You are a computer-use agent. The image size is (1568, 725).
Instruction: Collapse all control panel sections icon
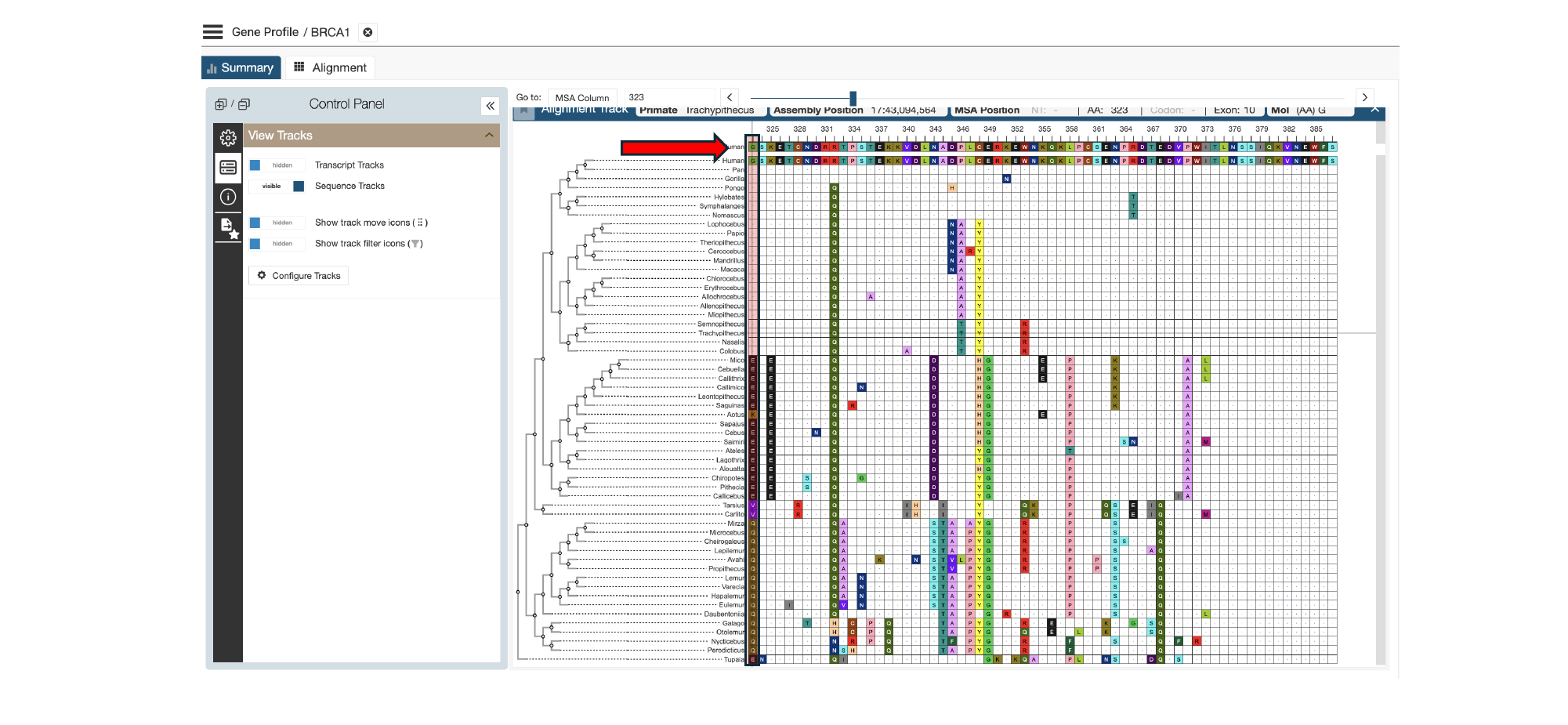[x=244, y=104]
